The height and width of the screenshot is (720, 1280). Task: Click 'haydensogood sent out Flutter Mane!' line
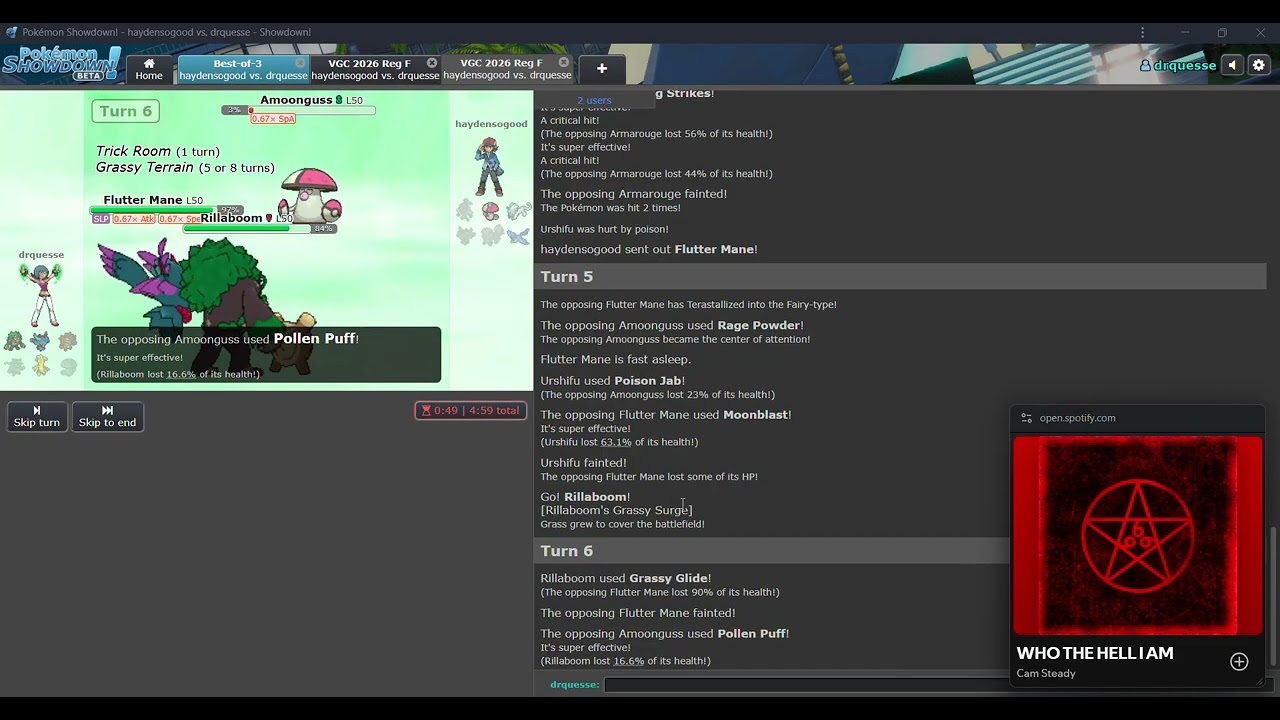(x=649, y=249)
